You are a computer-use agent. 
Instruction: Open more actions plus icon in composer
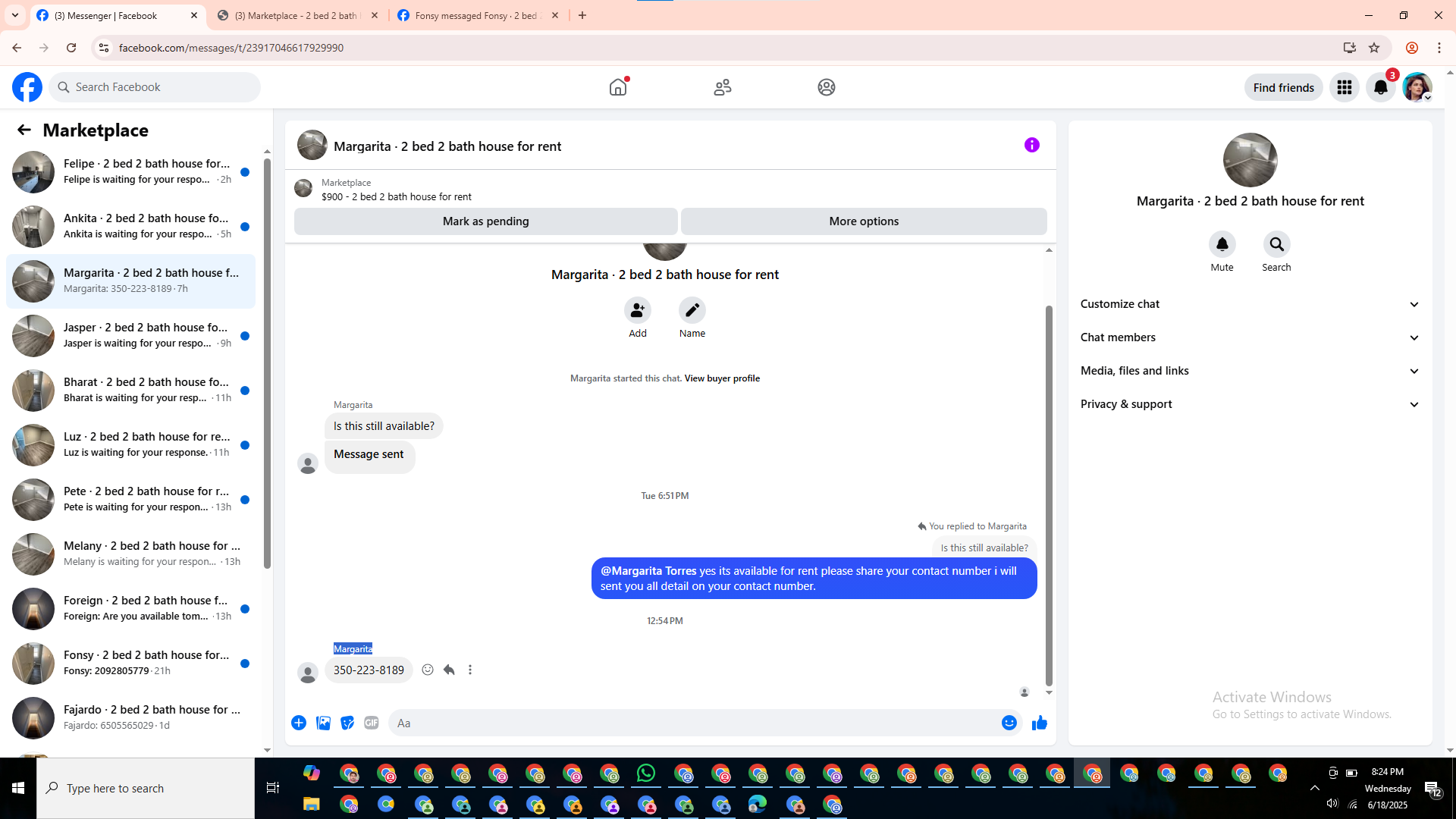click(x=299, y=723)
